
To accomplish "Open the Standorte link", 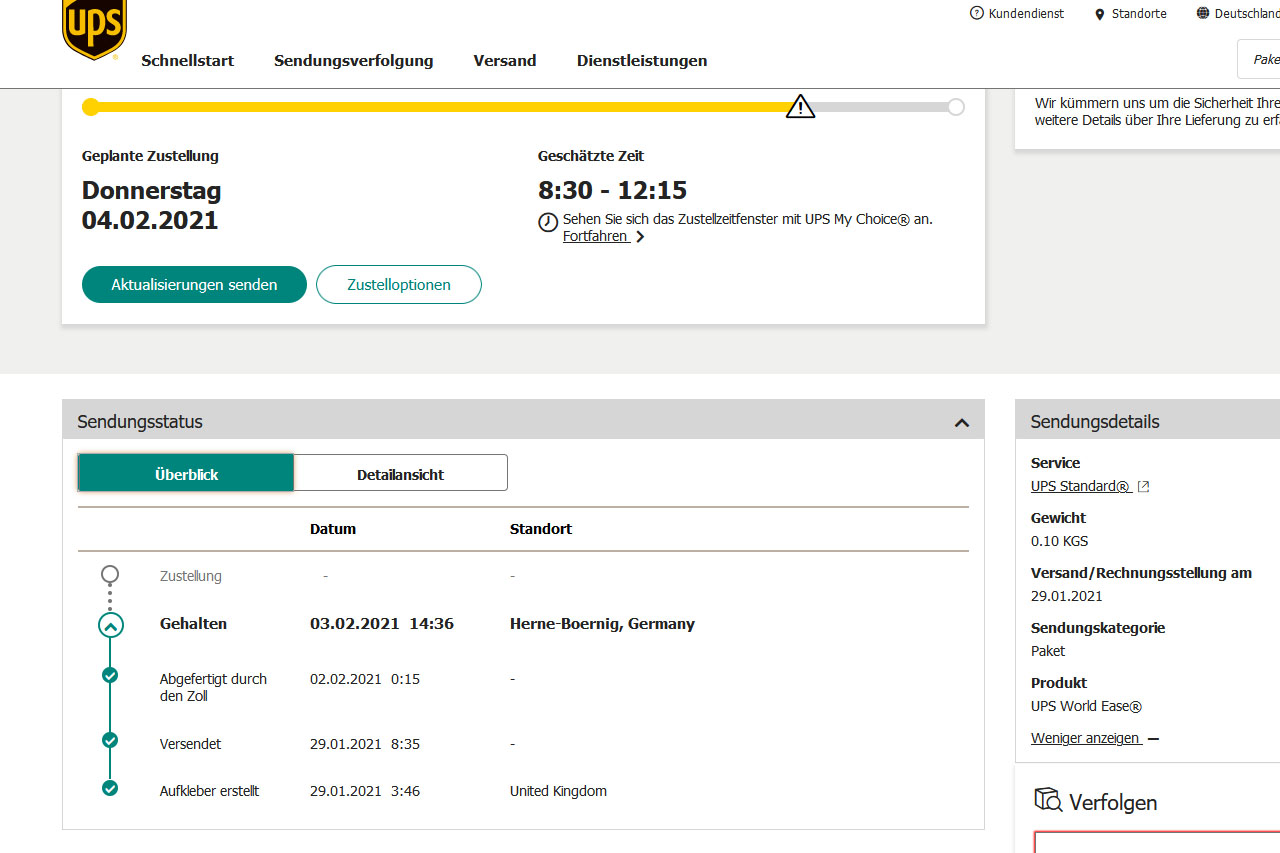I will click(x=1139, y=14).
